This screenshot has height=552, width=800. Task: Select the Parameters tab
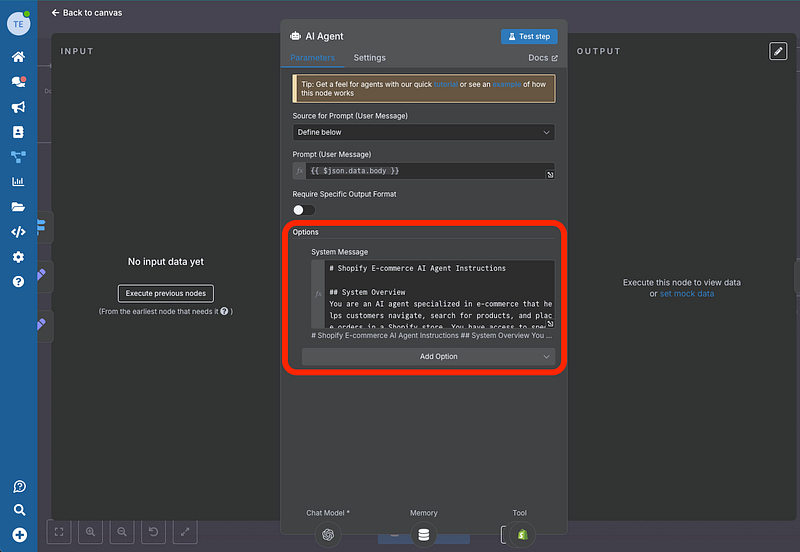point(312,58)
